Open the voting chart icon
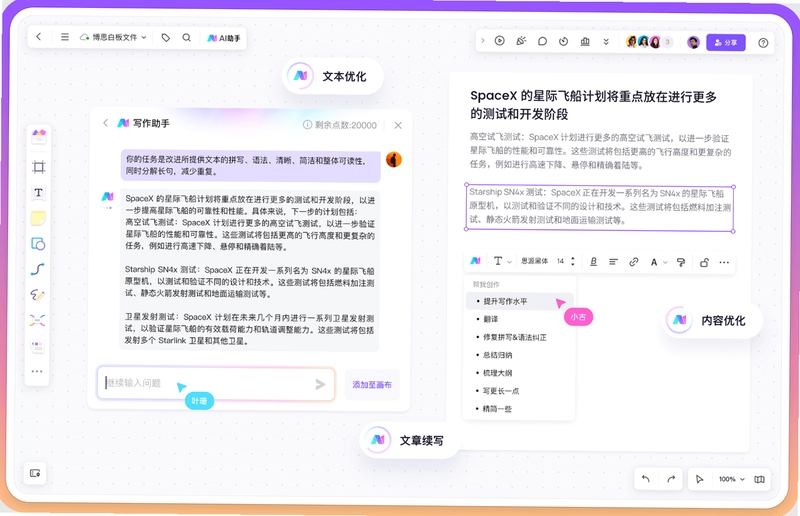 (585, 41)
